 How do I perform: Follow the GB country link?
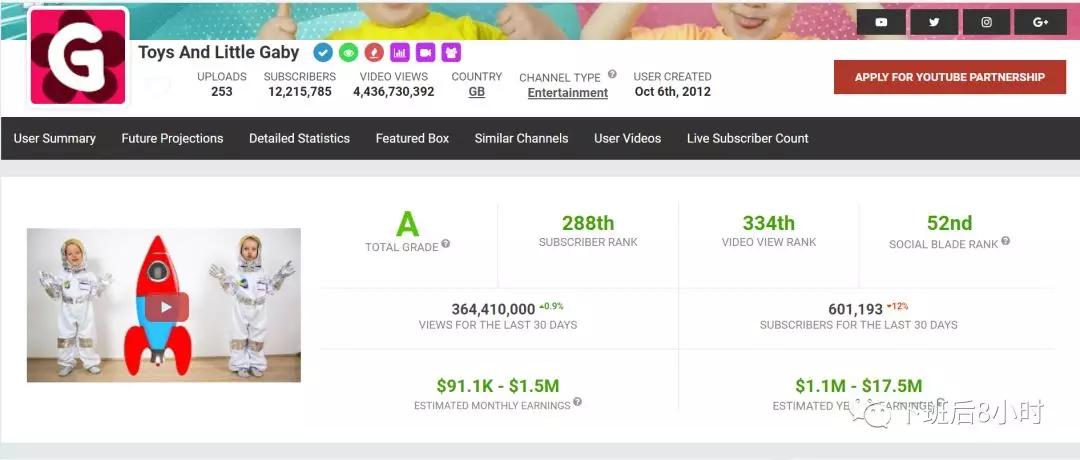click(x=476, y=92)
